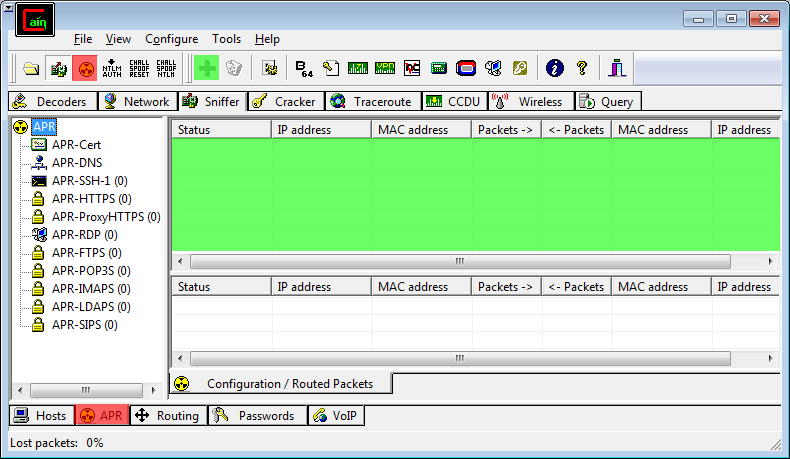
Task: Select the APR root tree node
Action: (44, 126)
